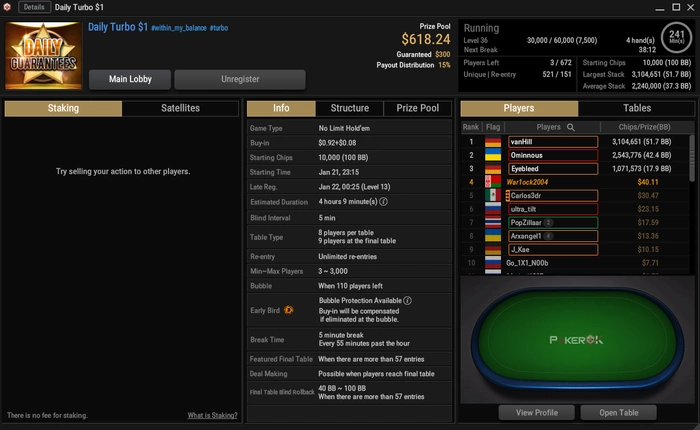
Task: Open the What is Staking? link
Action: (x=212, y=415)
